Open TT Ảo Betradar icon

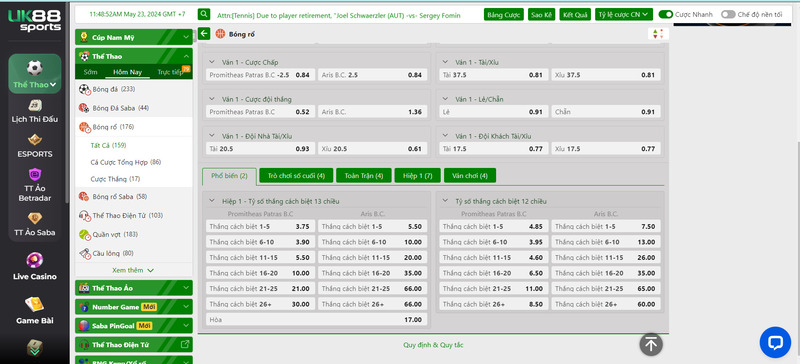click(x=35, y=174)
